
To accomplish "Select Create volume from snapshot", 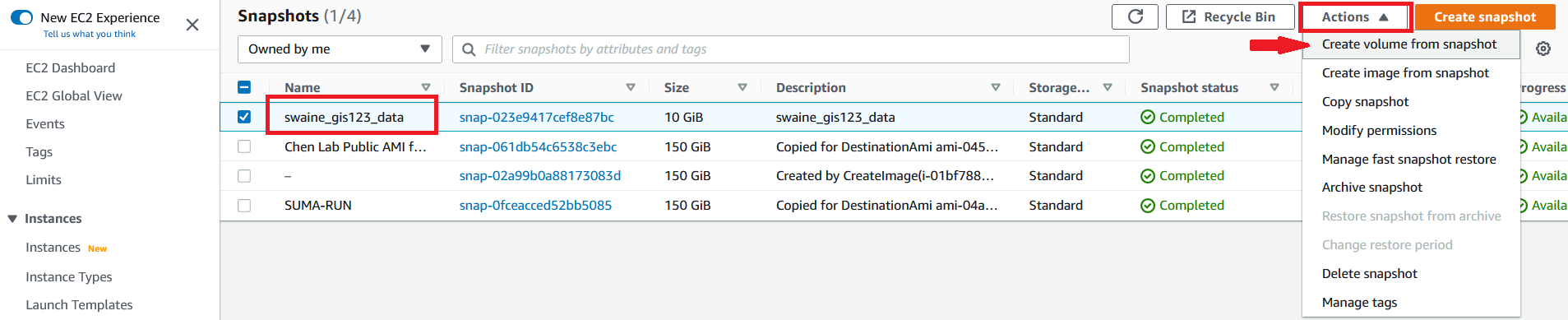I will pos(1409,44).
